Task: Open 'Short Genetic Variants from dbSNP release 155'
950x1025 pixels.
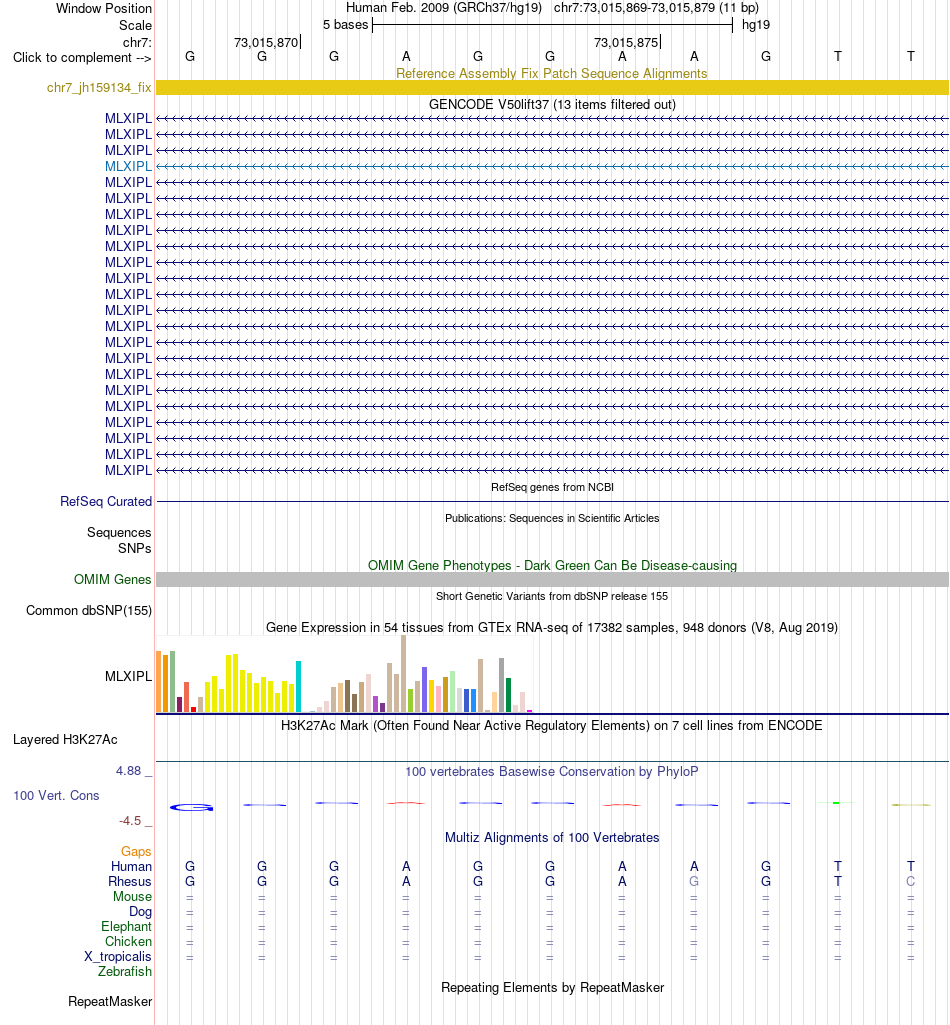Action: click(552, 596)
